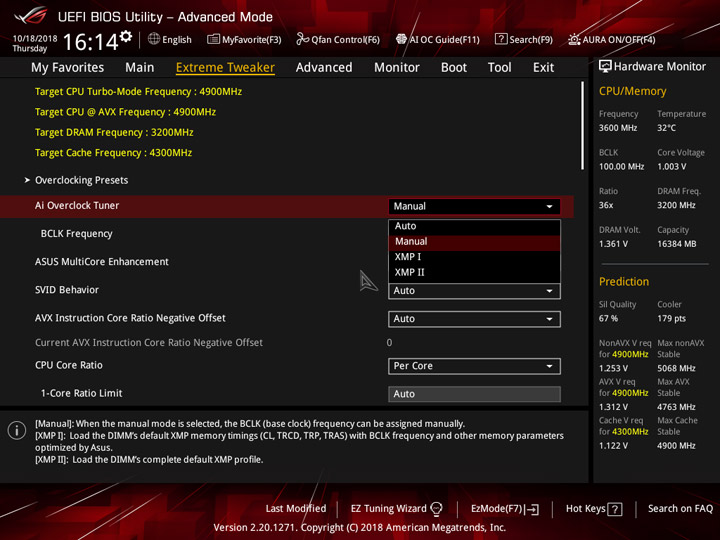Choose XMP I in the tuner list
The width and height of the screenshot is (720, 540).
click(x=474, y=257)
